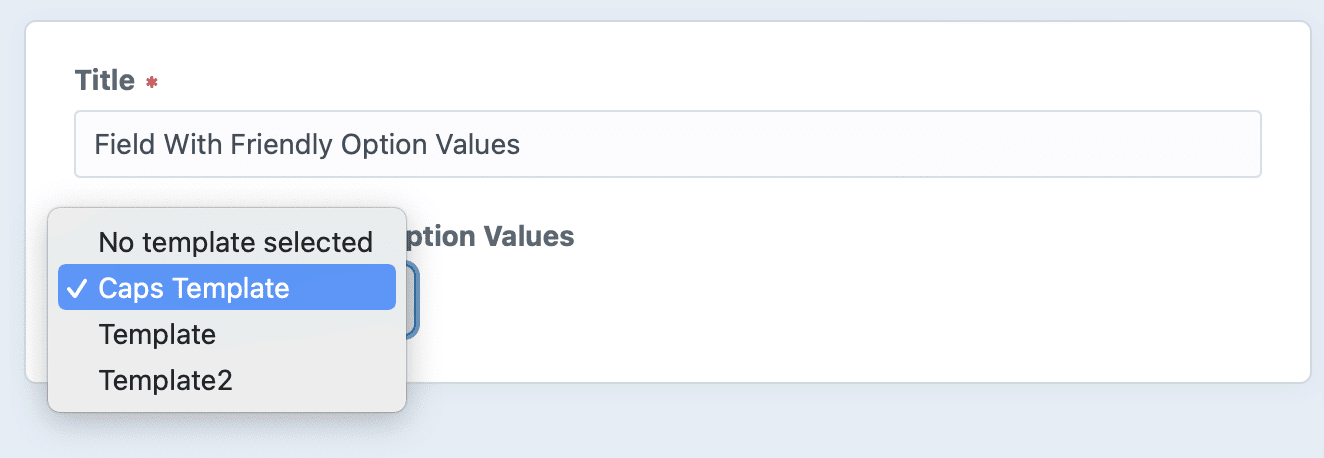Click the partially hidden "ption Values" label
This screenshot has width=1324, height=458.
pyautogui.click(x=490, y=237)
